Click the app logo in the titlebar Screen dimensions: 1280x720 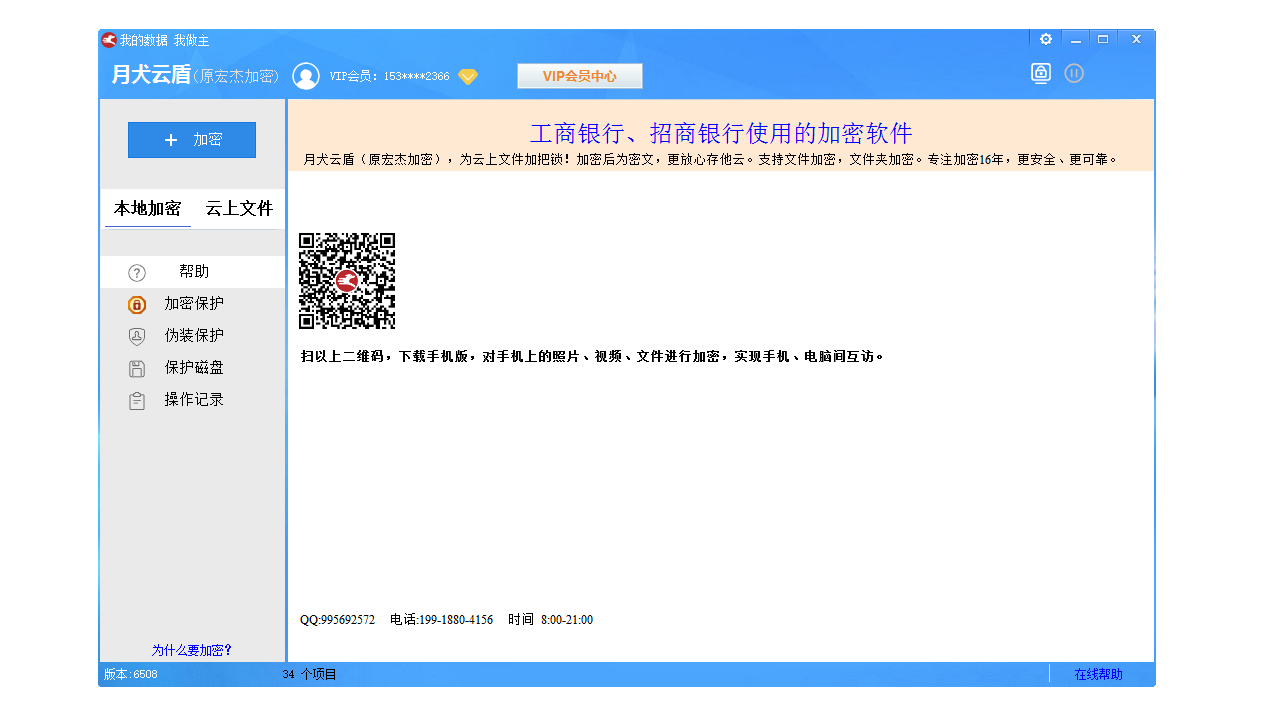[x=107, y=40]
